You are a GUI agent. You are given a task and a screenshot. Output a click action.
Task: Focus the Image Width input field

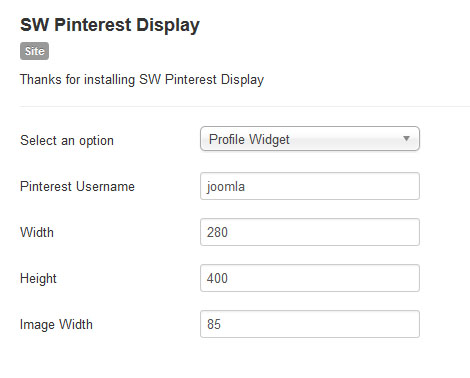coord(310,324)
